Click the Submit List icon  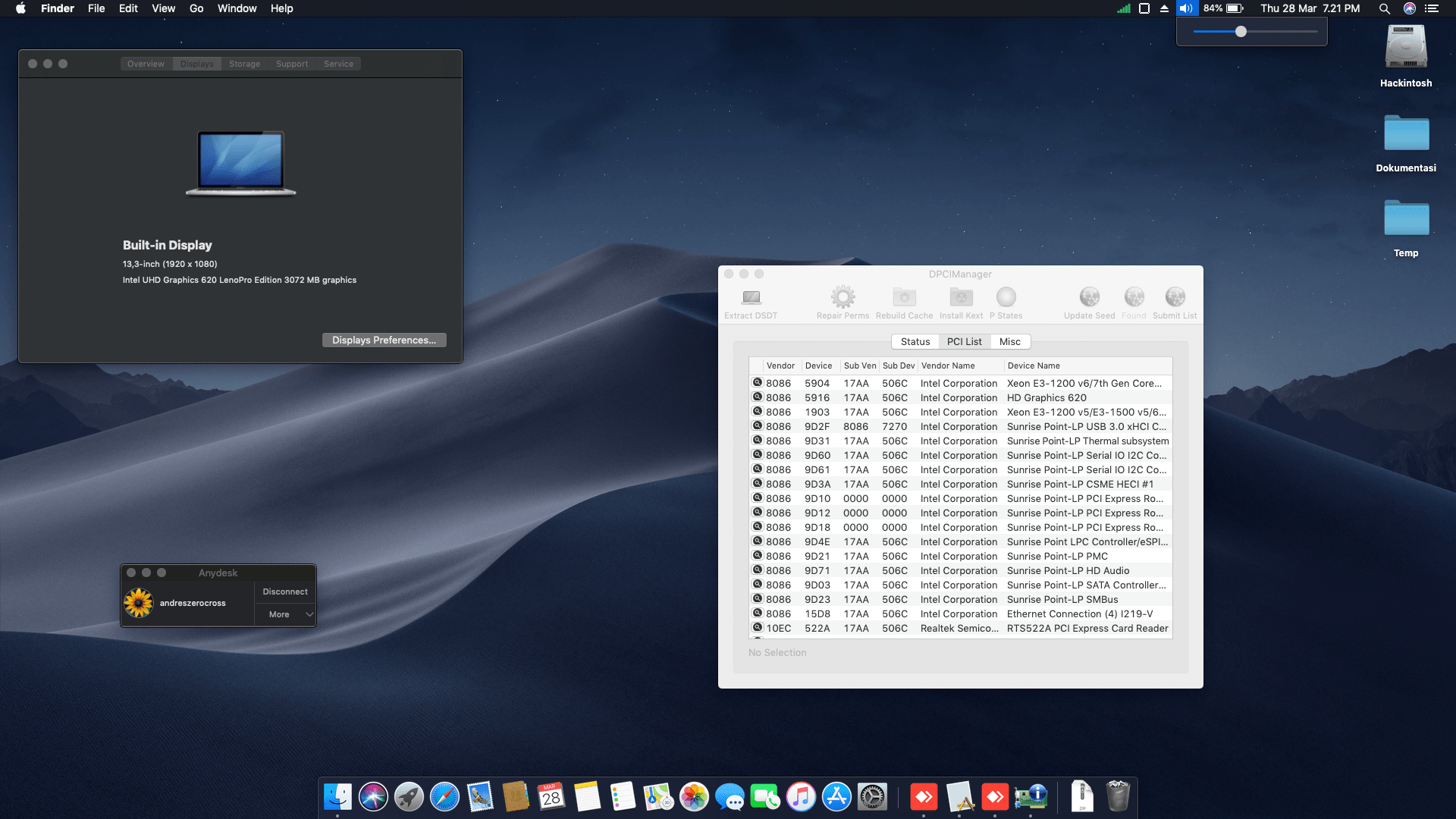point(1175,297)
